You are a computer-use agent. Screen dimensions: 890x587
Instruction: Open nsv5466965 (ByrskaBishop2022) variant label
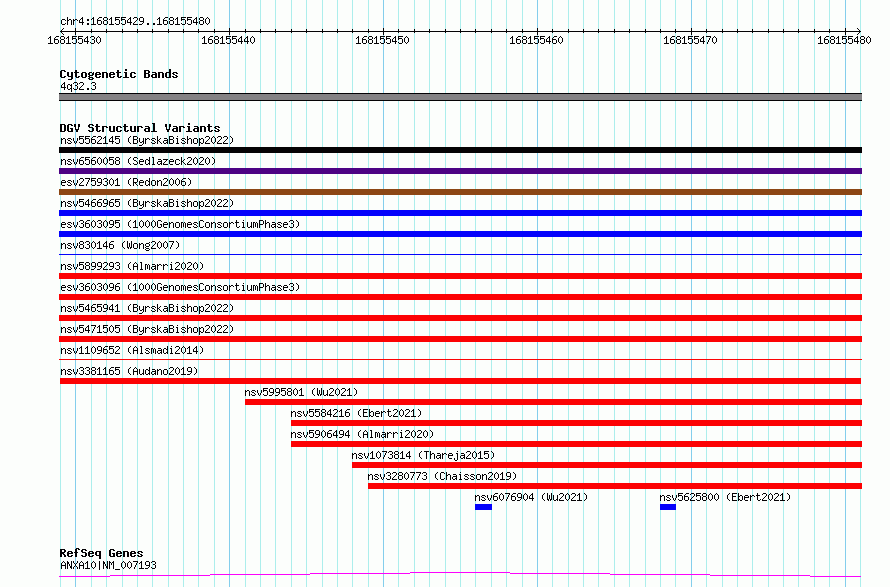(x=147, y=203)
